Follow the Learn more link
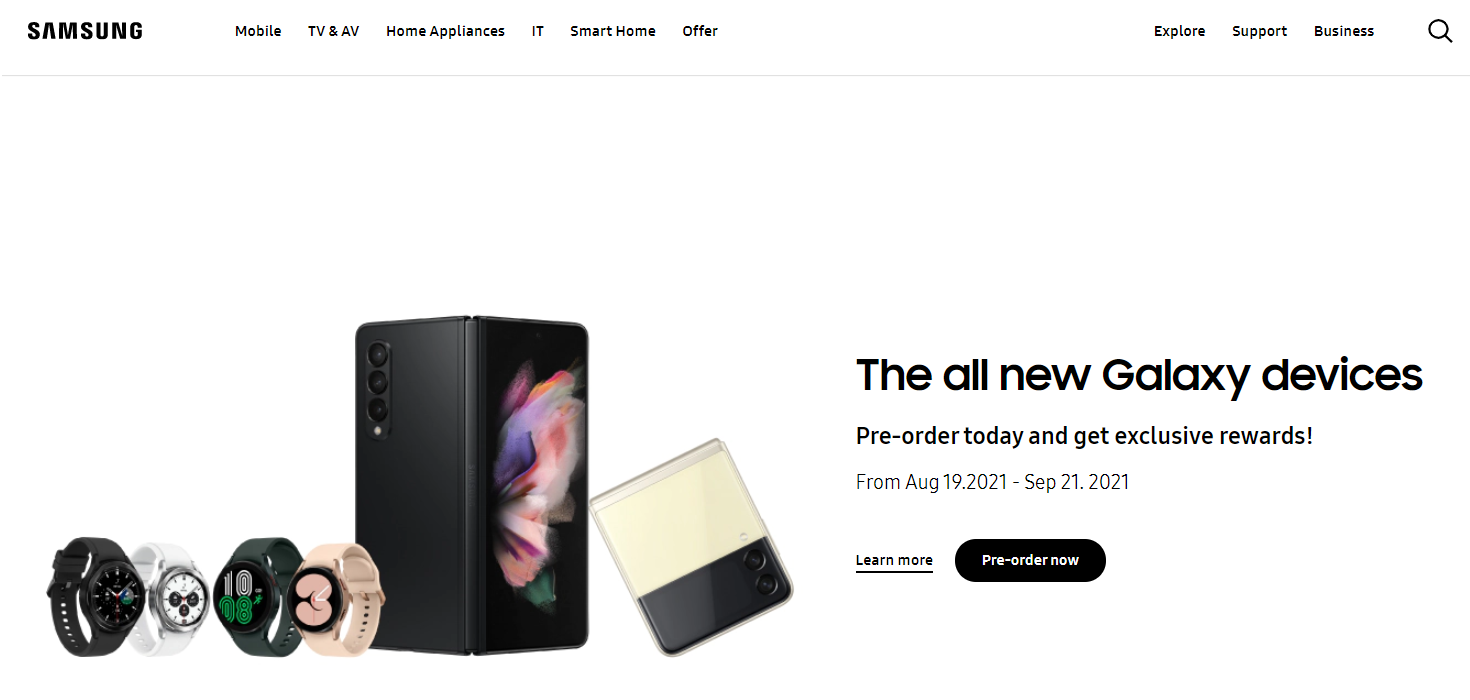 click(x=894, y=561)
